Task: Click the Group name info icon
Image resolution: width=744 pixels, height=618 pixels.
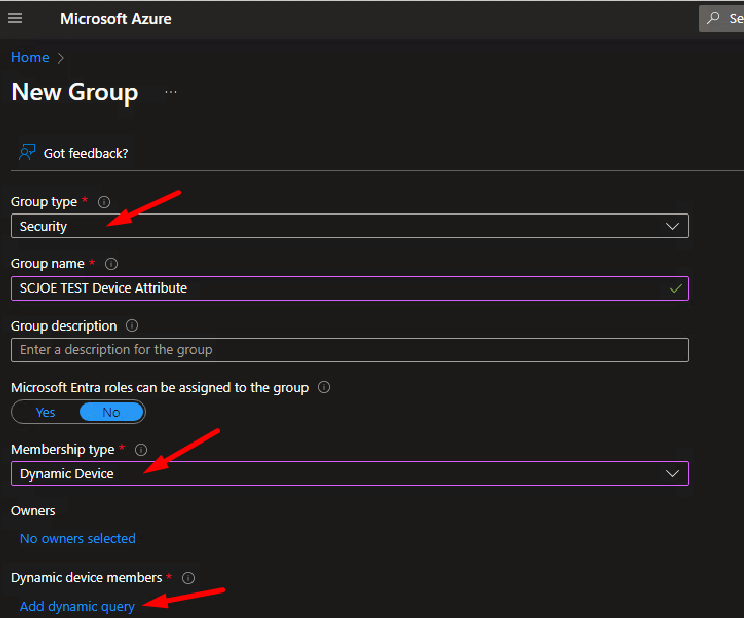Action: (x=111, y=264)
